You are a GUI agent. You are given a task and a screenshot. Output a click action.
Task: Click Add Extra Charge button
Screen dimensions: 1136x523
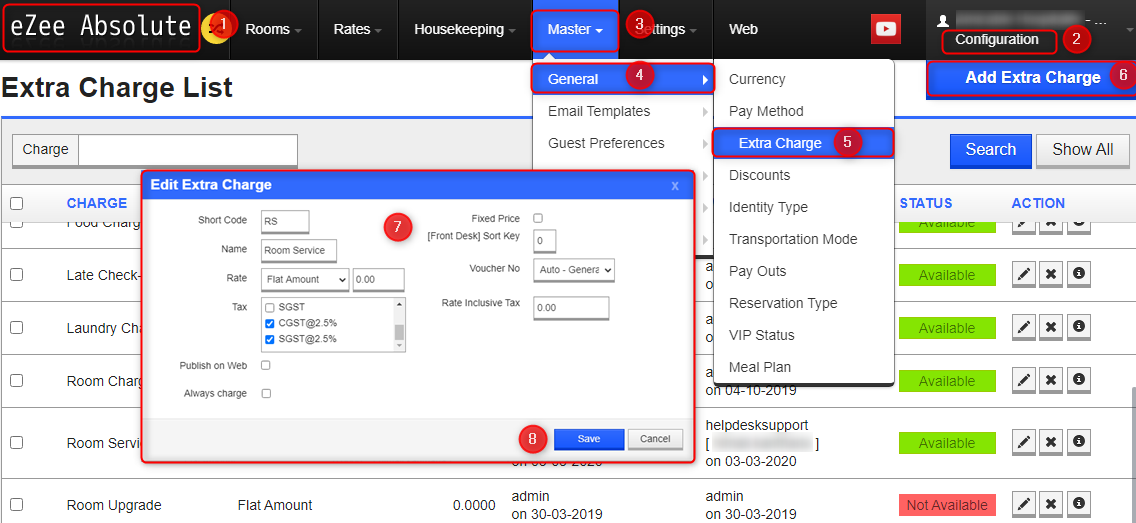(1032, 78)
